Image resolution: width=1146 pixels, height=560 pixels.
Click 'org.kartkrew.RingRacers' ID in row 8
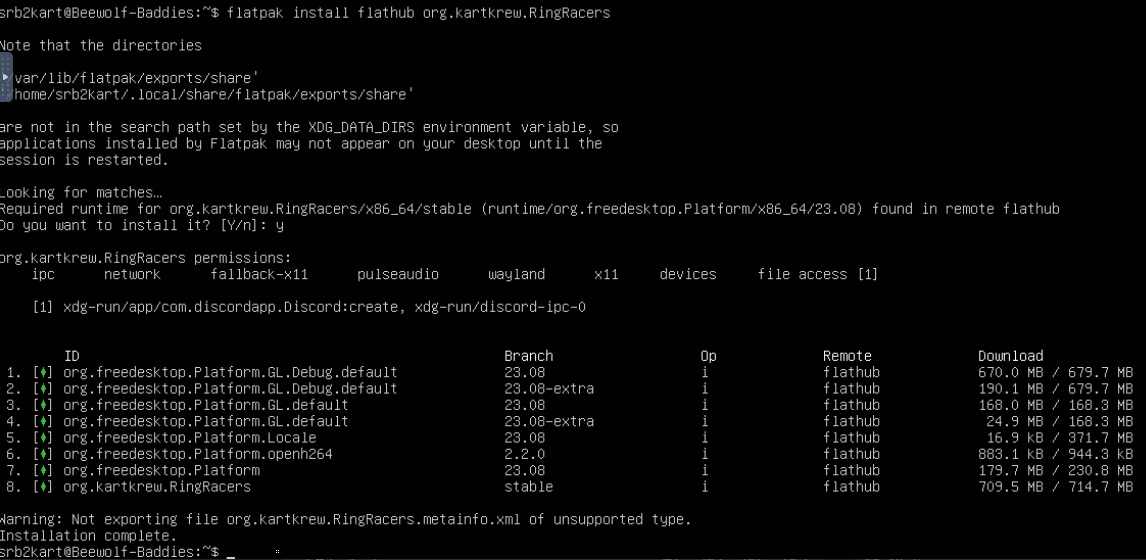157,487
